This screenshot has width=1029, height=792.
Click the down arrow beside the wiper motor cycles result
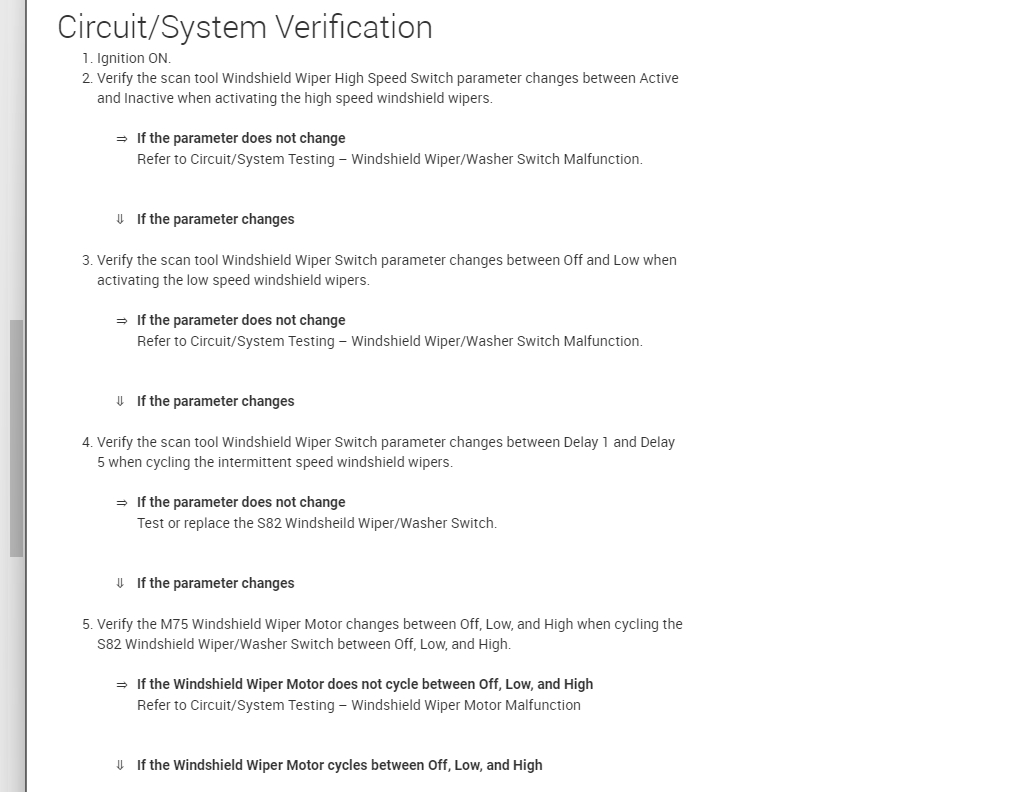pyautogui.click(x=120, y=765)
